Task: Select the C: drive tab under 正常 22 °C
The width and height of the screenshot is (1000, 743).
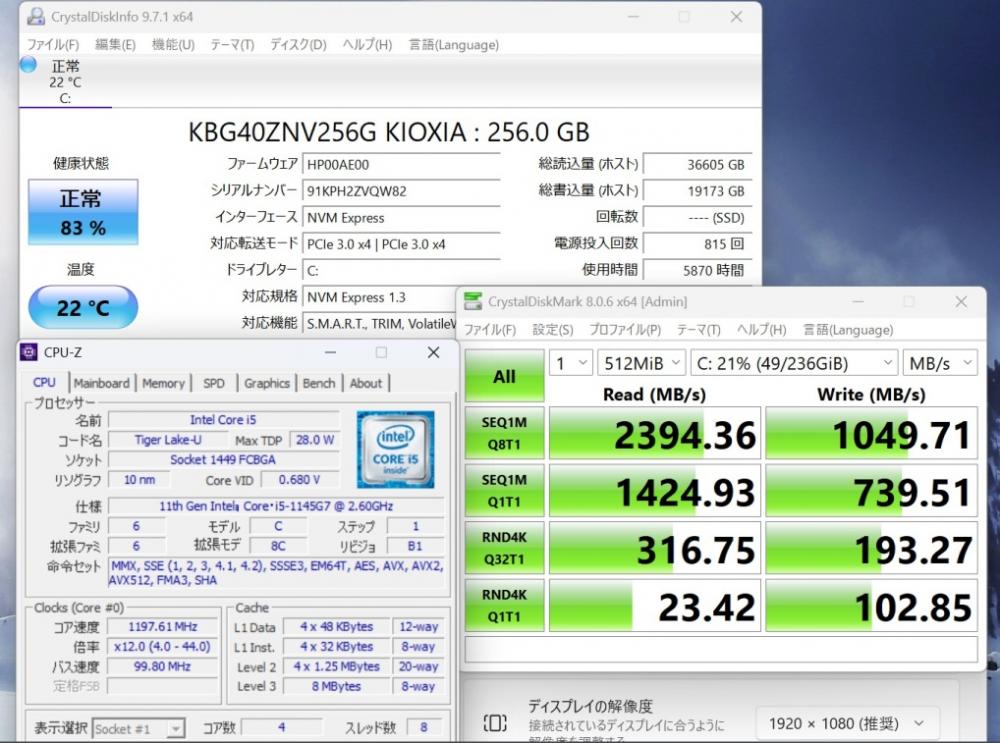Action: pyautogui.click(x=65, y=82)
